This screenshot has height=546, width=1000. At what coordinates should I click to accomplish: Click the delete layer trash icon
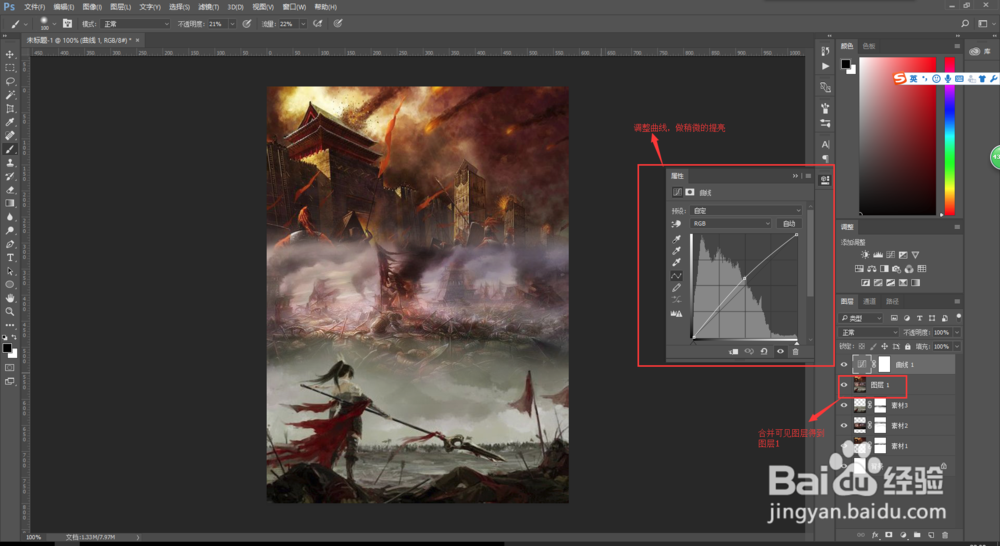pos(945,535)
